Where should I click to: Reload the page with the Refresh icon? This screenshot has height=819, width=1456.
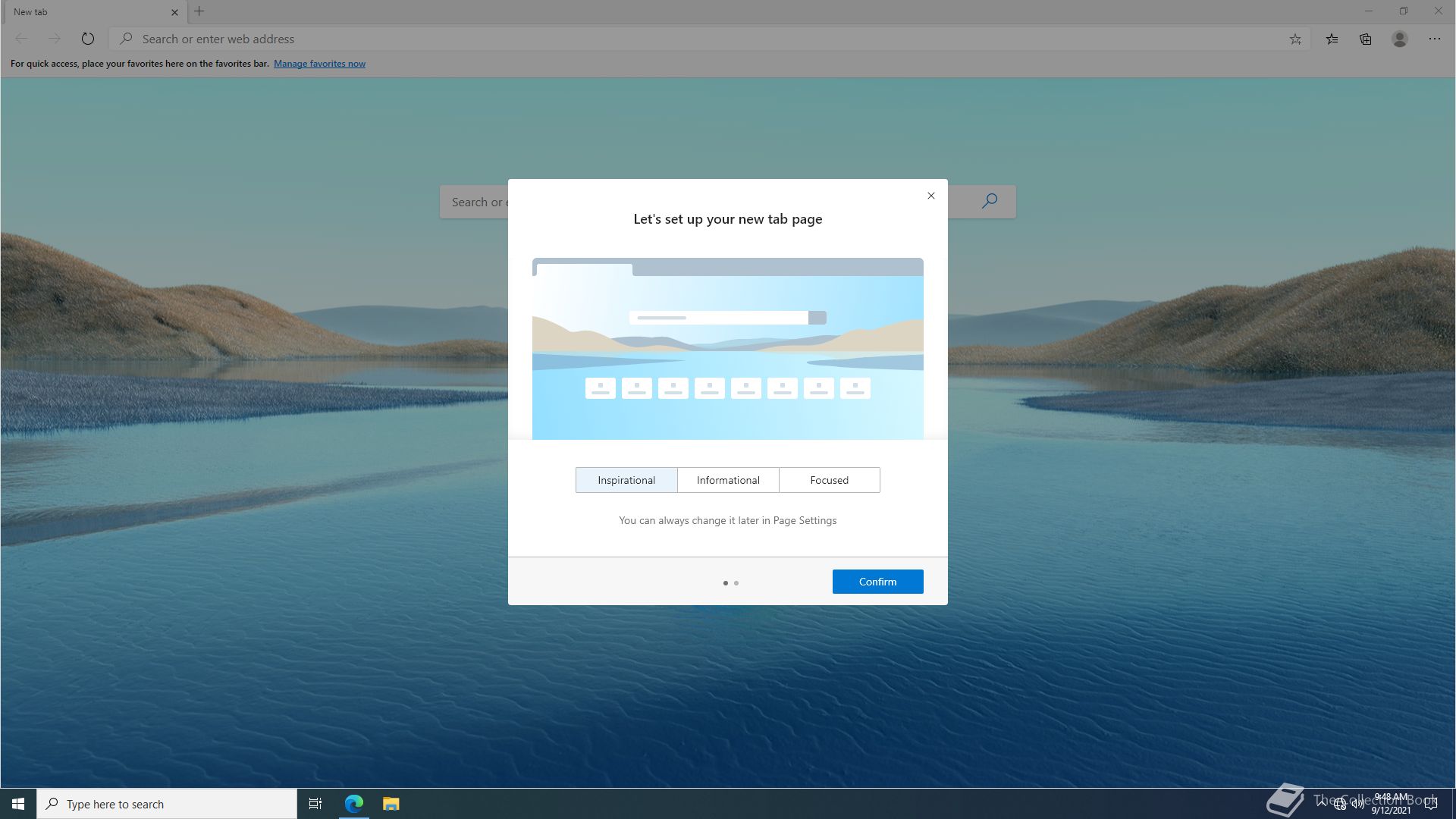[x=88, y=39]
